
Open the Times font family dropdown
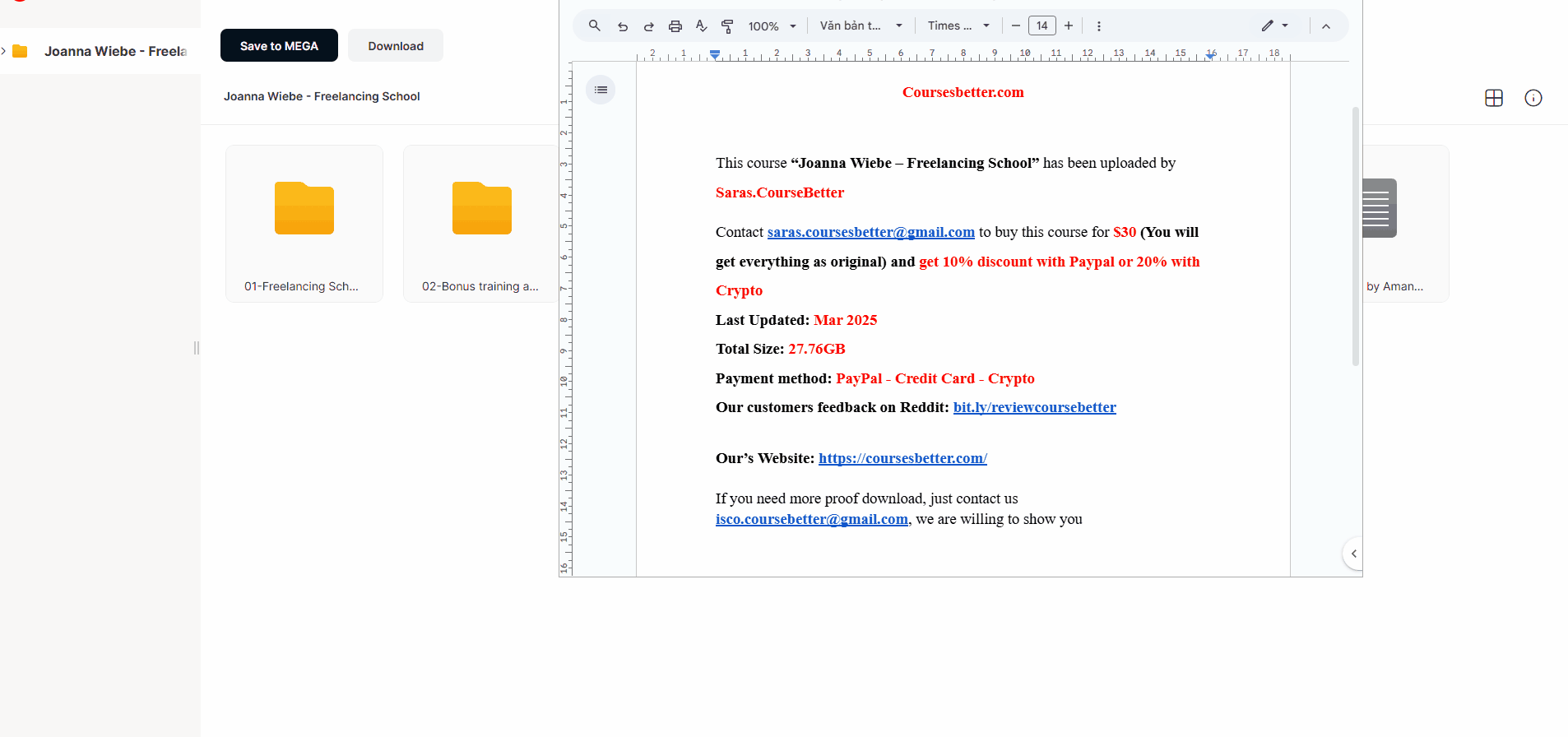958,26
